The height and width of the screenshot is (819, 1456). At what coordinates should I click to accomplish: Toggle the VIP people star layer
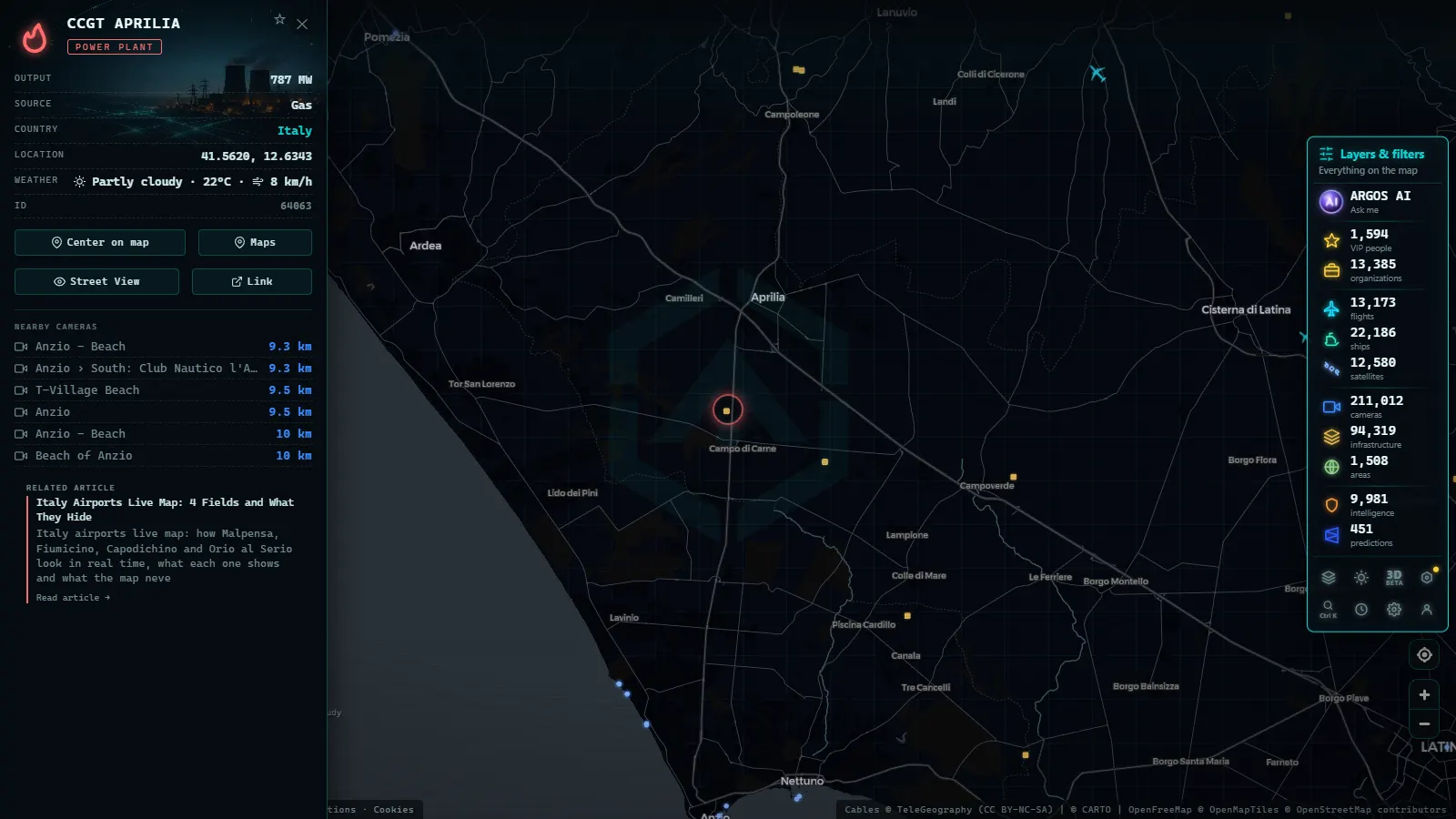point(1331,240)
